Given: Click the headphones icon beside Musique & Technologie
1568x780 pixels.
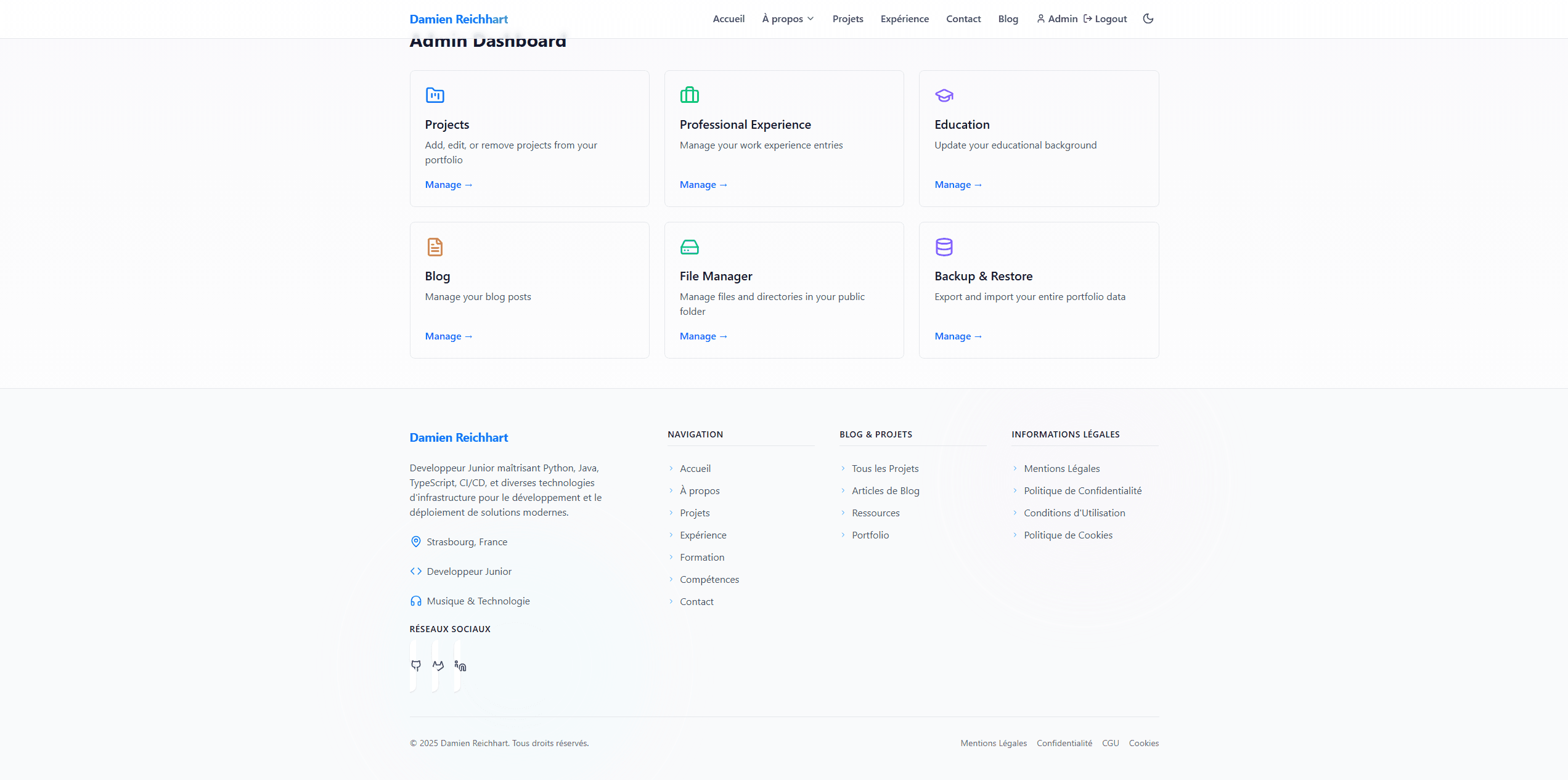Looking at the screenshot, I should click(x=416, y=601).
